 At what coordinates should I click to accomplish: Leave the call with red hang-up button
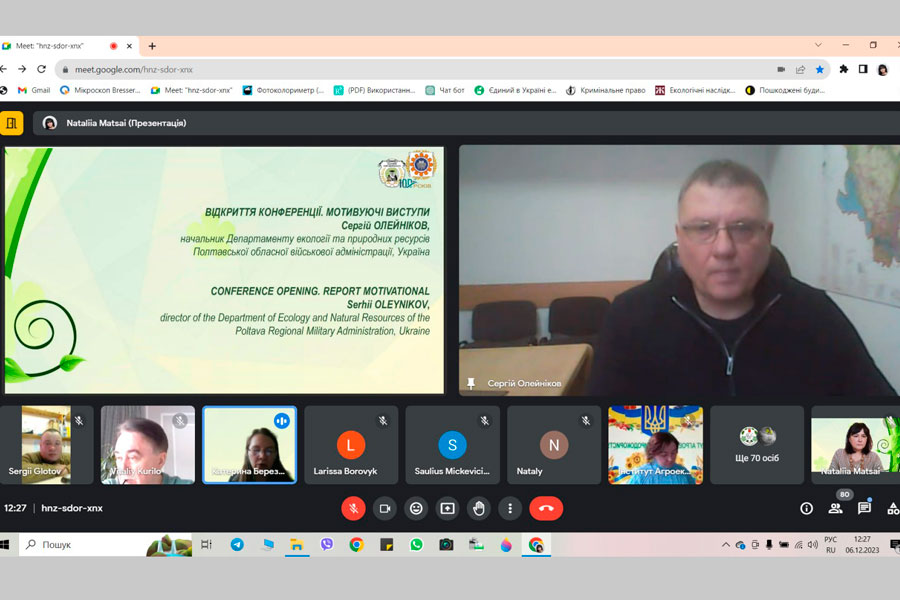tap(546, 509)
